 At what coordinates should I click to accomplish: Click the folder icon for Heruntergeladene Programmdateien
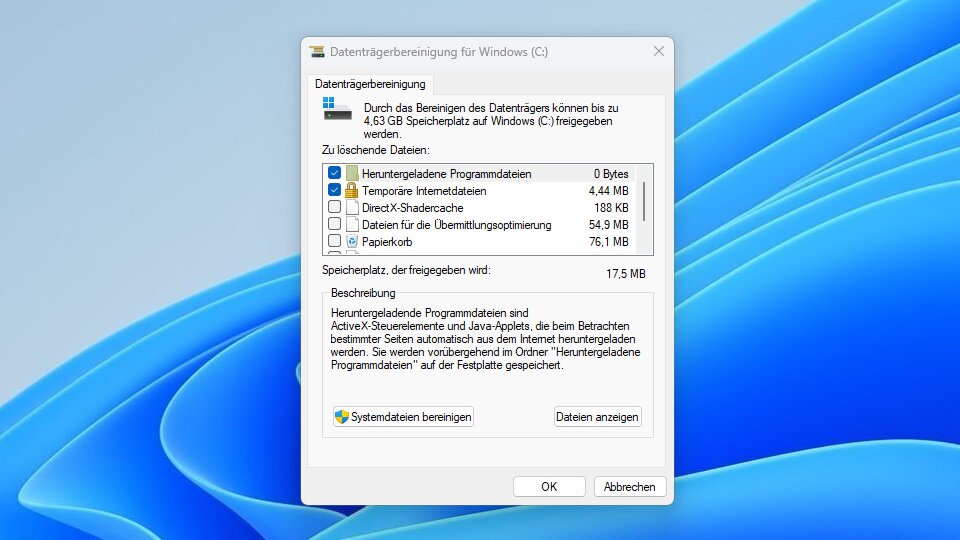pyautogui.click(x=352, y=173)
